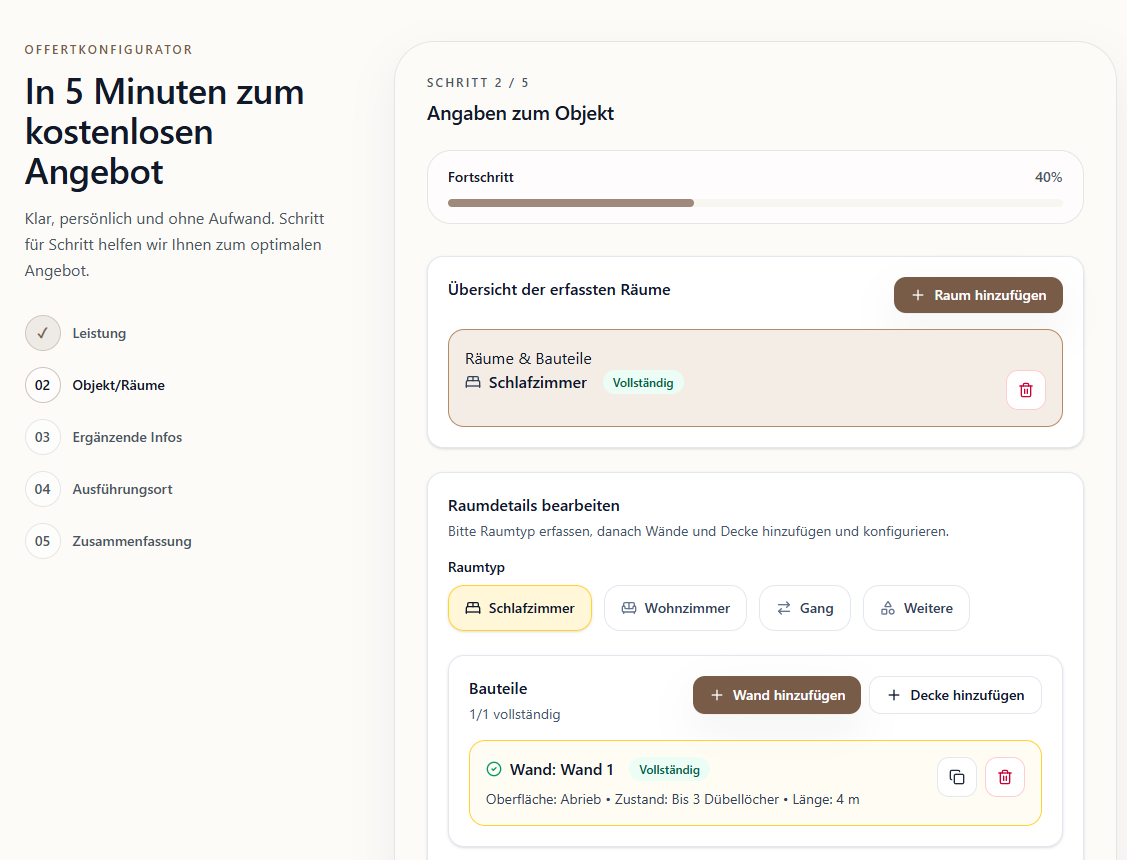Viewport: 1127px width, 860px height.
Task: Click the bed icon in the Schlafzimmer overview card
Action: pos(473,382)
